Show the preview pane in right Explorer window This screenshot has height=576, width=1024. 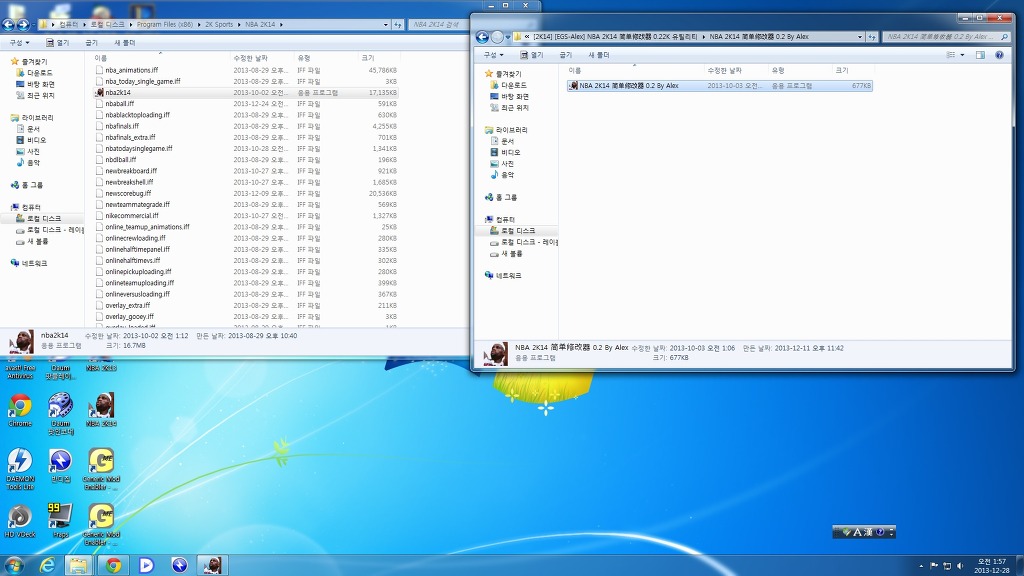(x=980, y=55)
